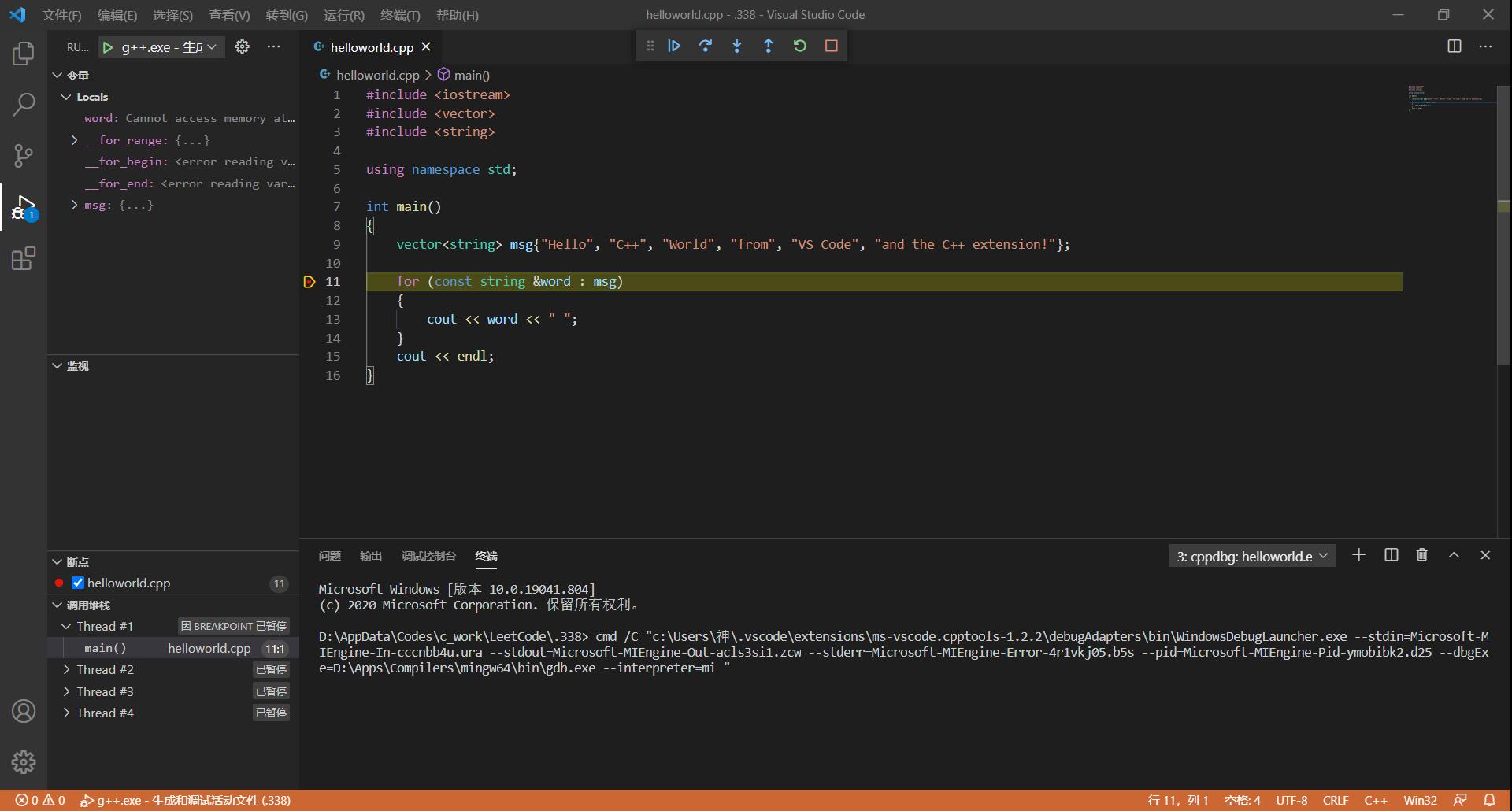Collapse the 变量 section
This screenshot has width=1512, height=811.
coord(57,76)
